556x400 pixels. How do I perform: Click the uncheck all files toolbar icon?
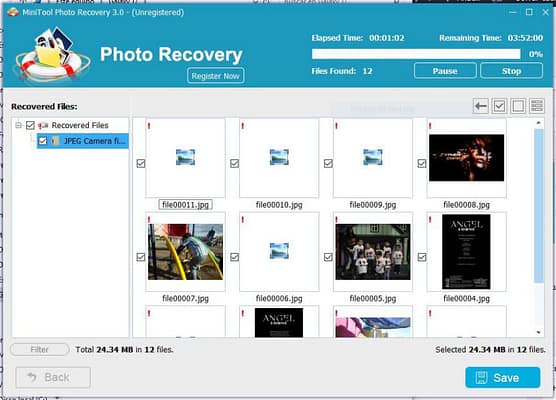518,106
